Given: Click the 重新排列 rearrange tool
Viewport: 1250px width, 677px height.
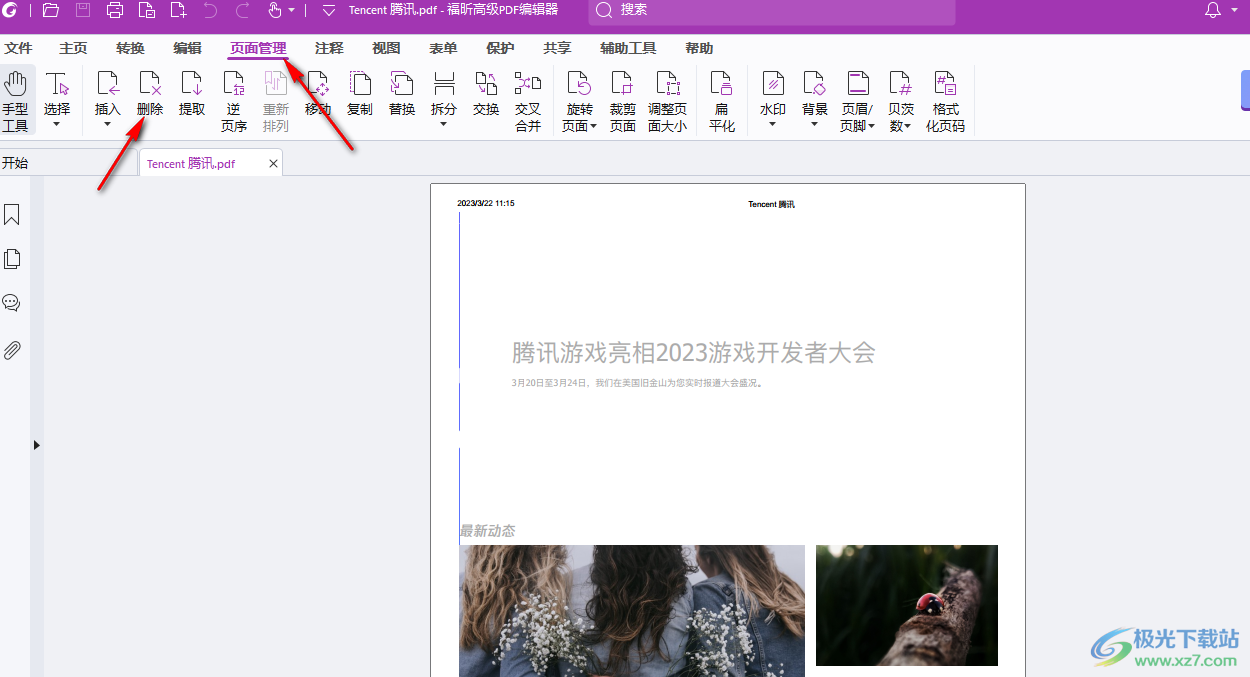Looking at the screenshot, I should tap(276, 100).
